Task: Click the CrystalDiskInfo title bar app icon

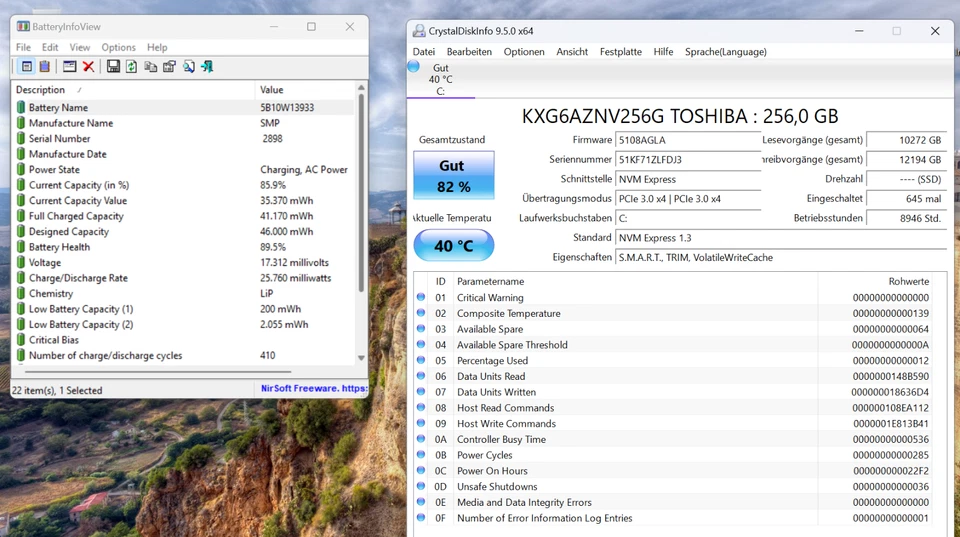Action: pyautogui.click(x=419, y=31)
